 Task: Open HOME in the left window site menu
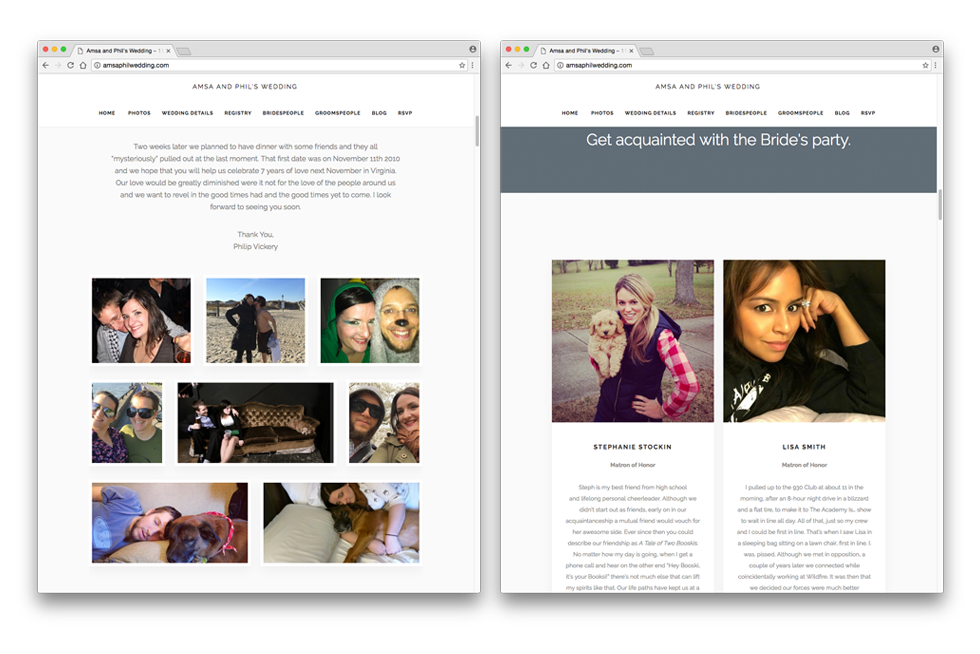click(x=107, y=113)
